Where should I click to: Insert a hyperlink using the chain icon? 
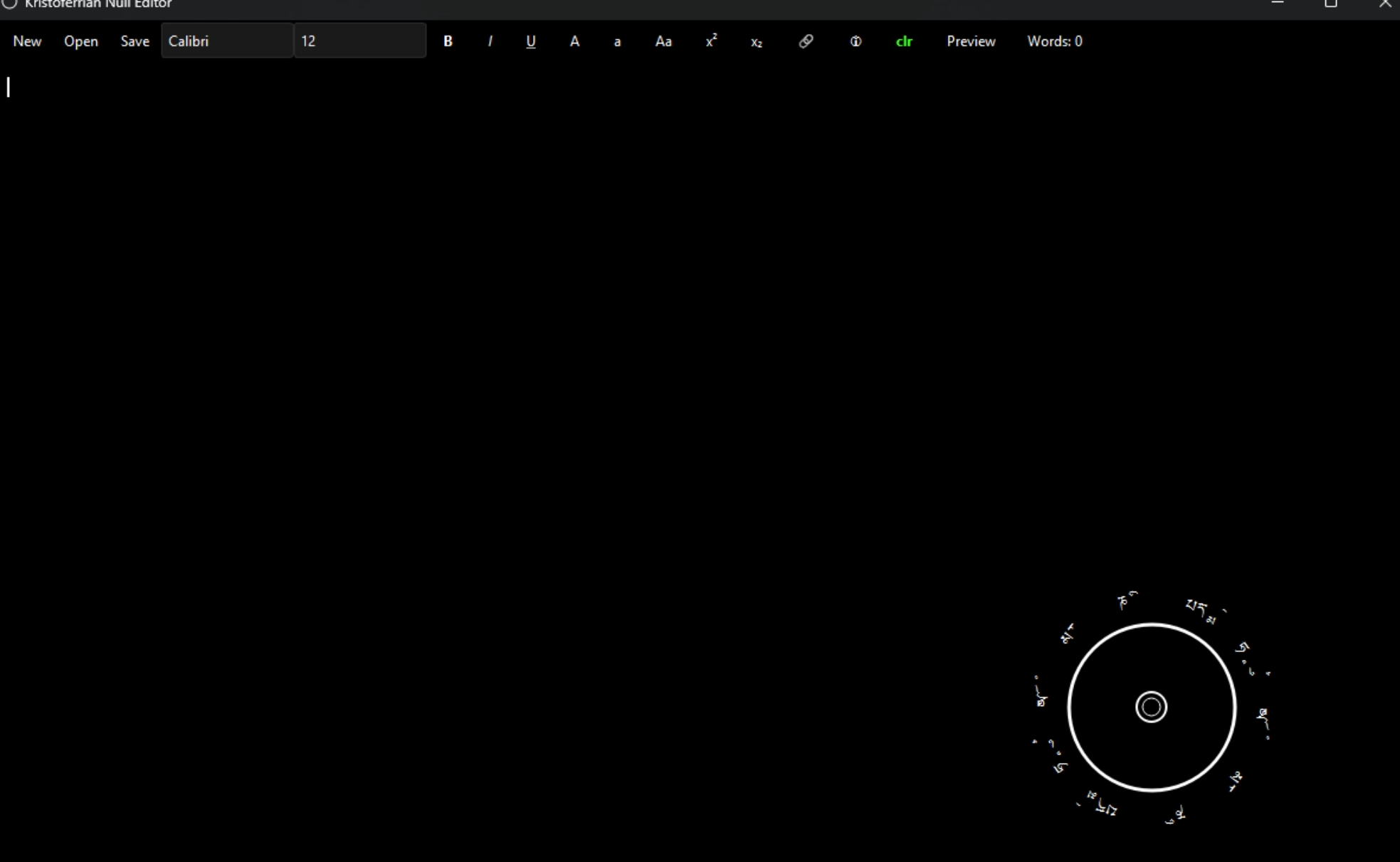805,41
